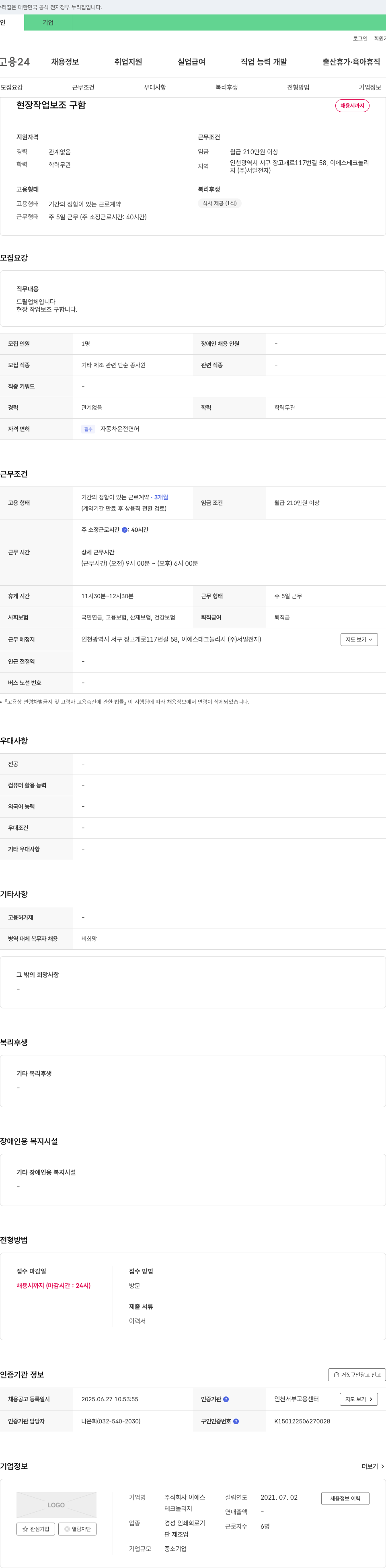Open 지도 보기 for 인천서부고용센터
Screen dimensions: 386x1568
pyautogui.click(x=359, y=1399)
